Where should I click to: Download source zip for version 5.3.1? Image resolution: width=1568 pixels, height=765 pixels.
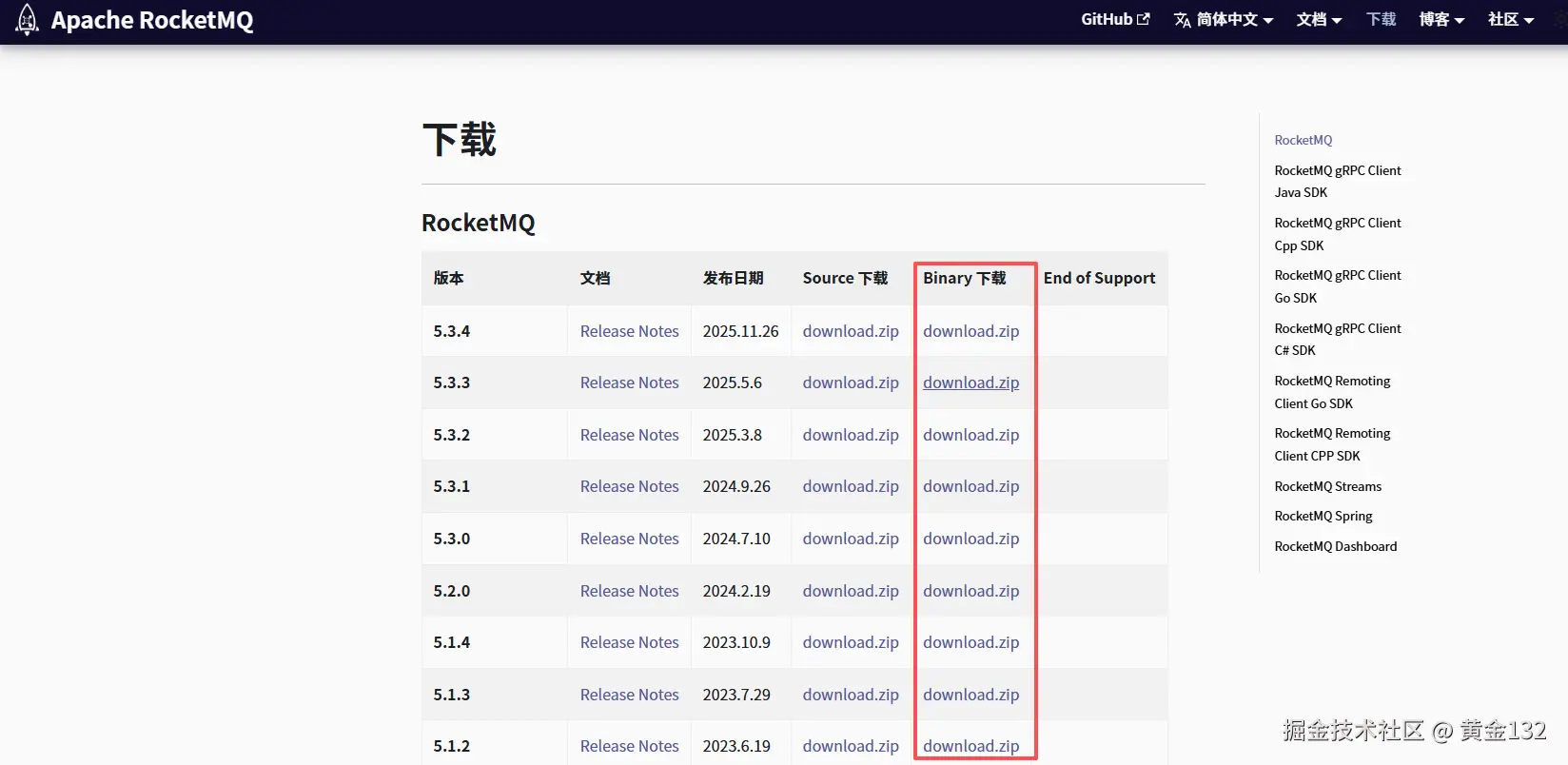coord(851,486)
